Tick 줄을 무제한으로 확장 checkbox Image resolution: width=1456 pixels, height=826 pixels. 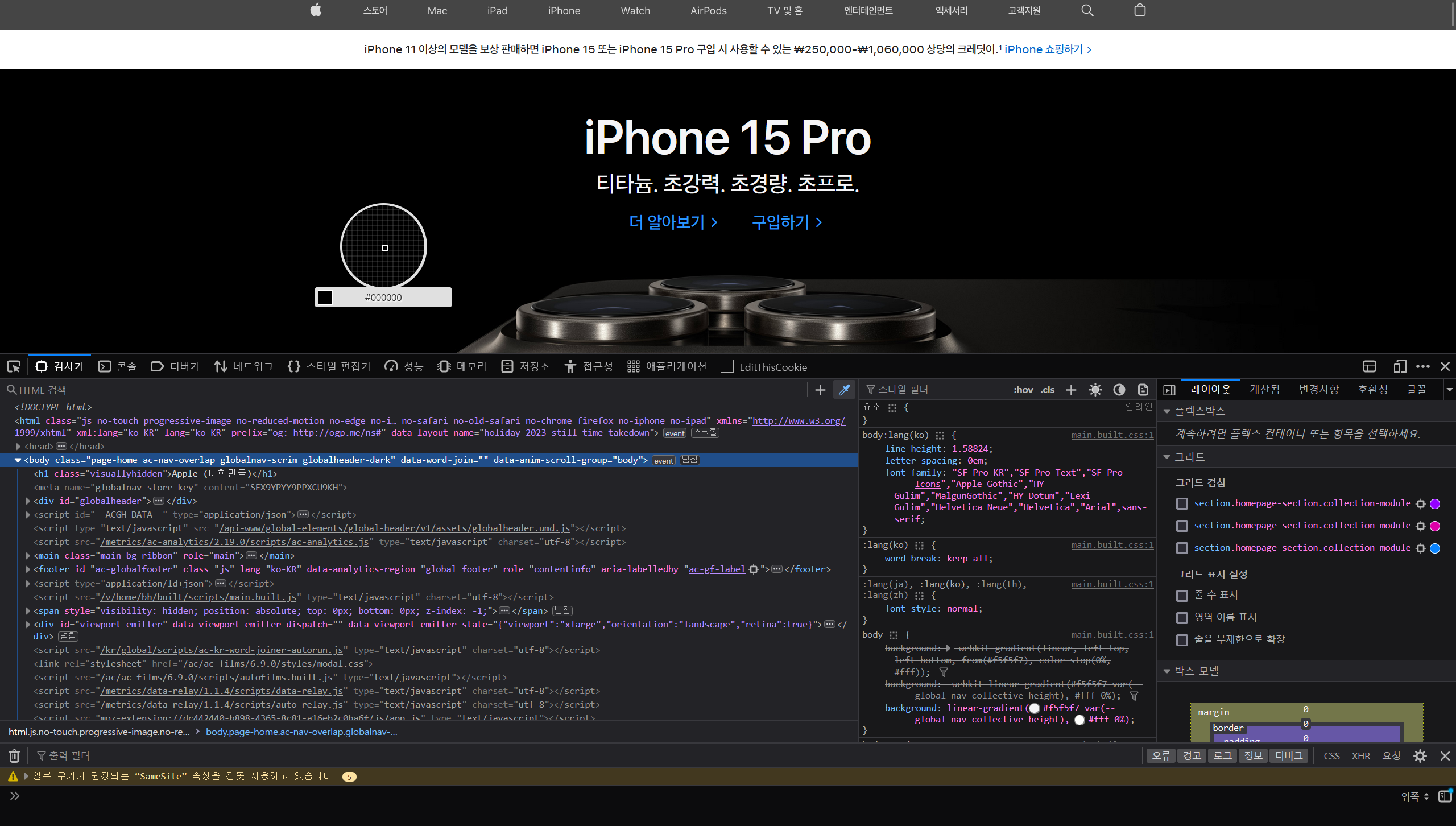tap(1182, 640)
